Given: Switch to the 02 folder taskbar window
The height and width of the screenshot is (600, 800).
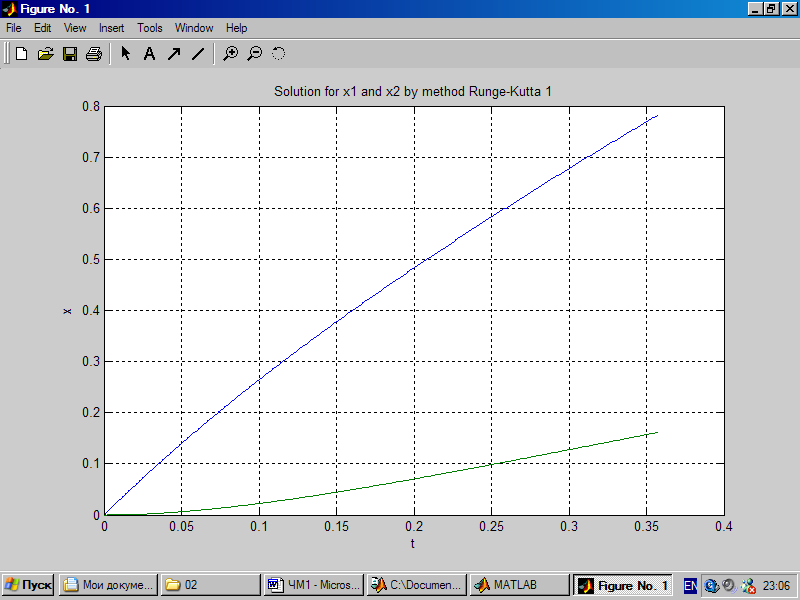Looking at the screenshot, I should (x=211, y=585).
